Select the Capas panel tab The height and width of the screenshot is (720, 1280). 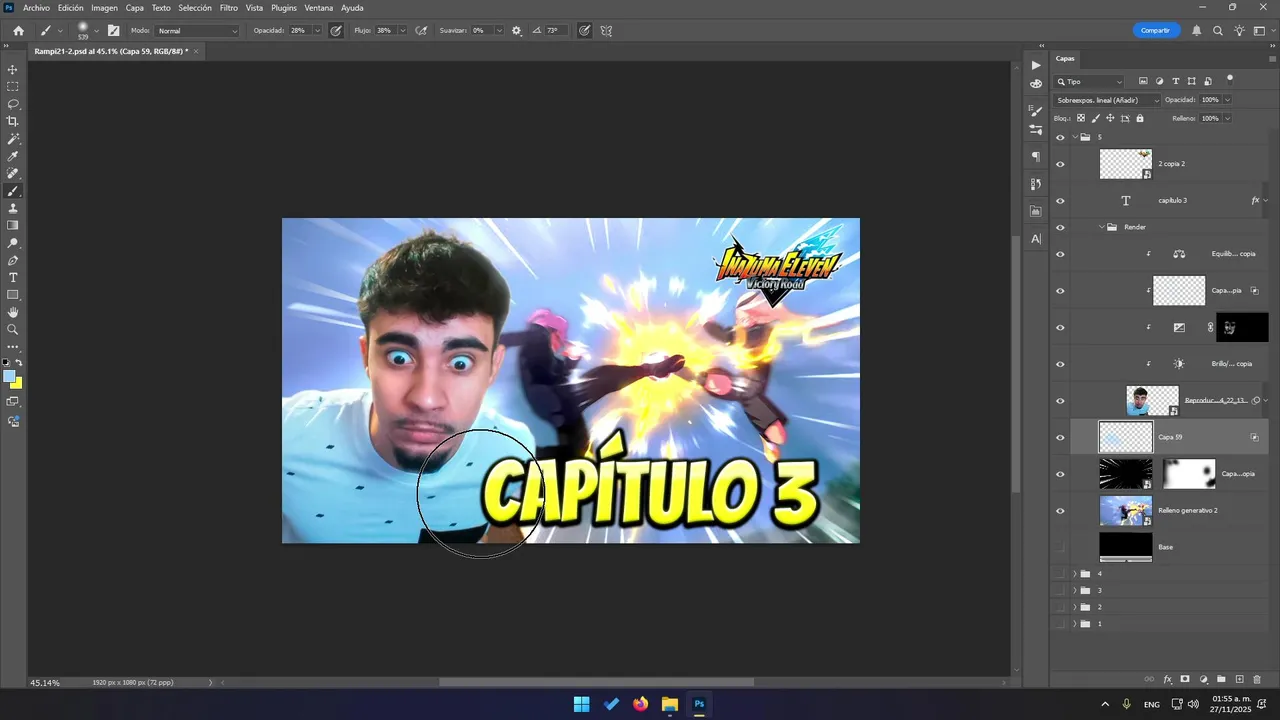click(x=1065, y=58)
